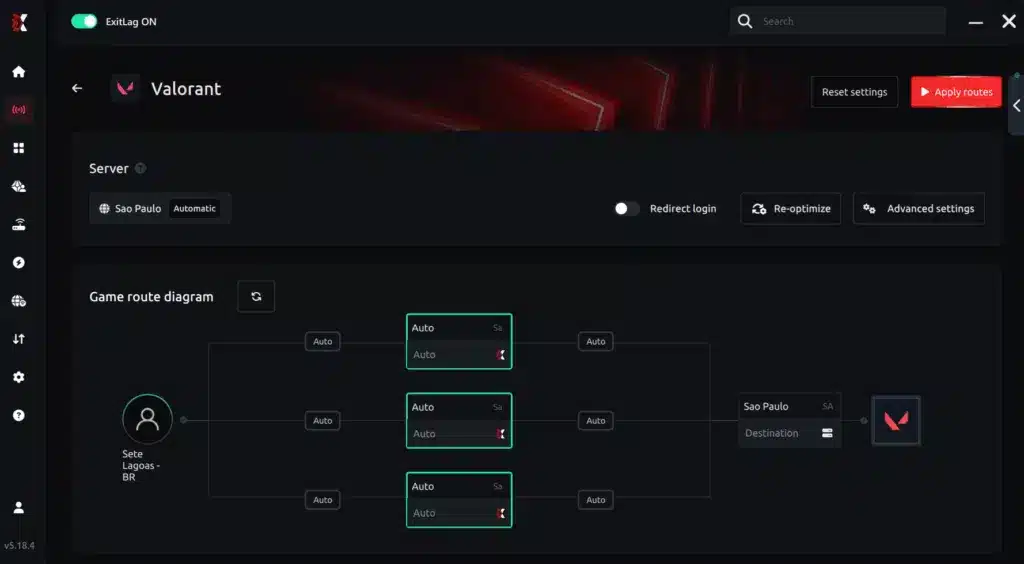Go back using the arrow beside Valorant
The width and height of the screenshot is (1024, 564).
click(x=77, y=88)
